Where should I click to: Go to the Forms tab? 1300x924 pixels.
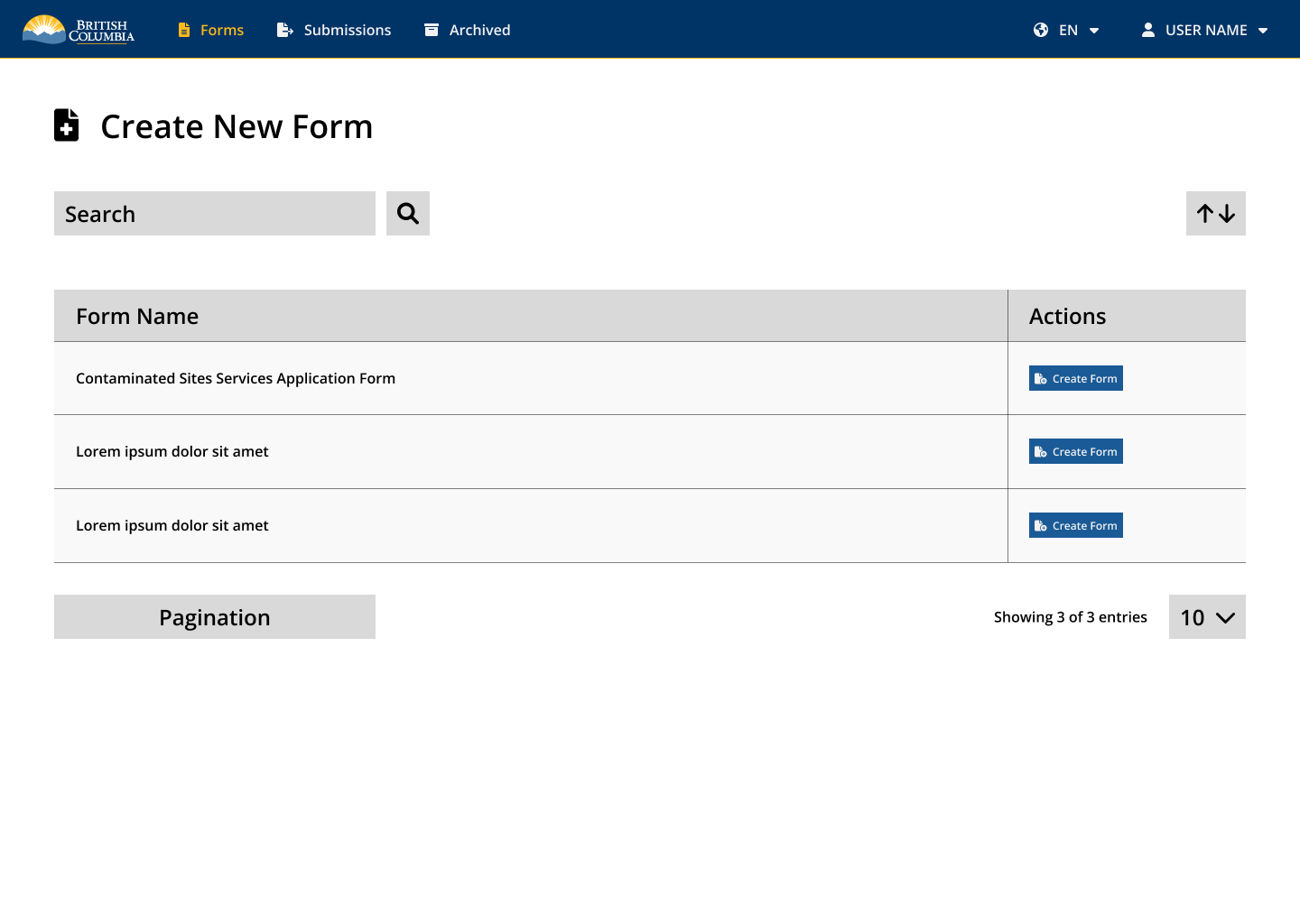click(221, 30)
